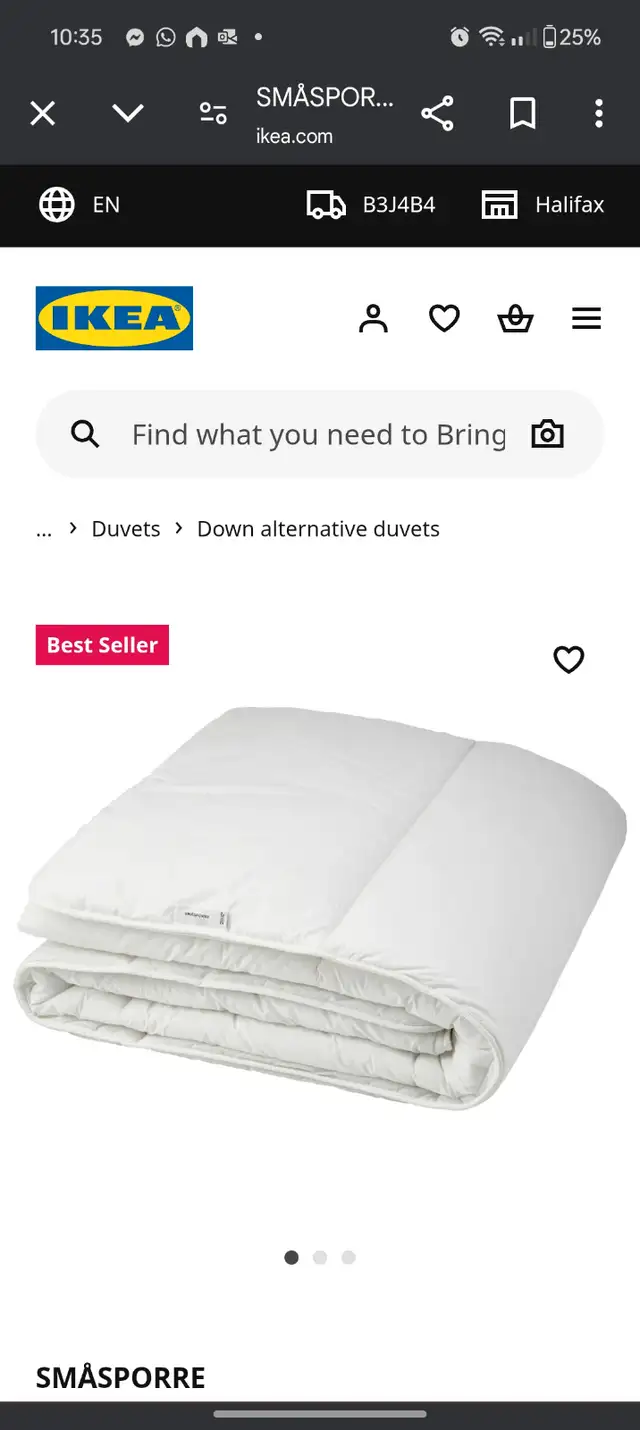The height and width of the screenshot is (1430, 640).
Task: Open the hamburger menu in IKEA header
Action: 587,319
